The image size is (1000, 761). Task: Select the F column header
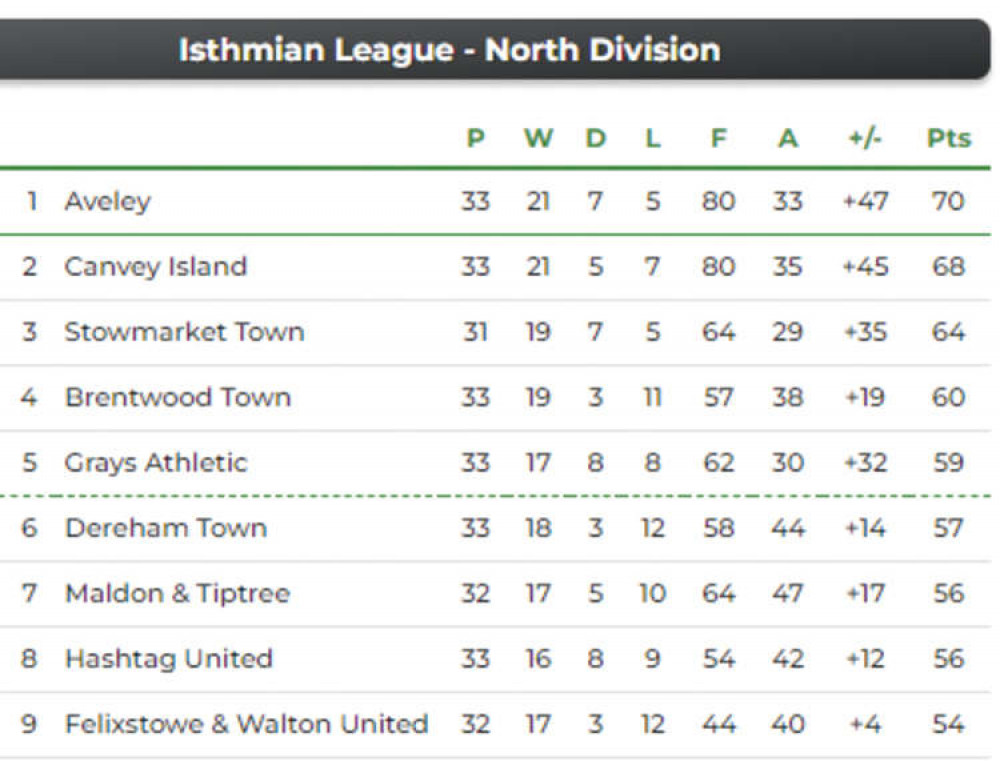[719, 138]
